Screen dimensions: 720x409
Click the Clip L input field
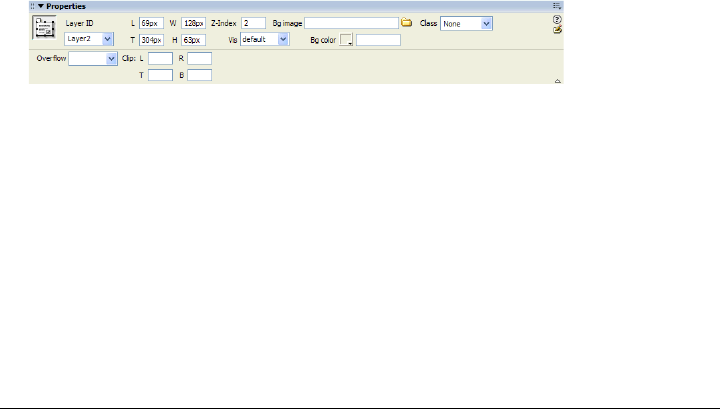coord(160,58)
